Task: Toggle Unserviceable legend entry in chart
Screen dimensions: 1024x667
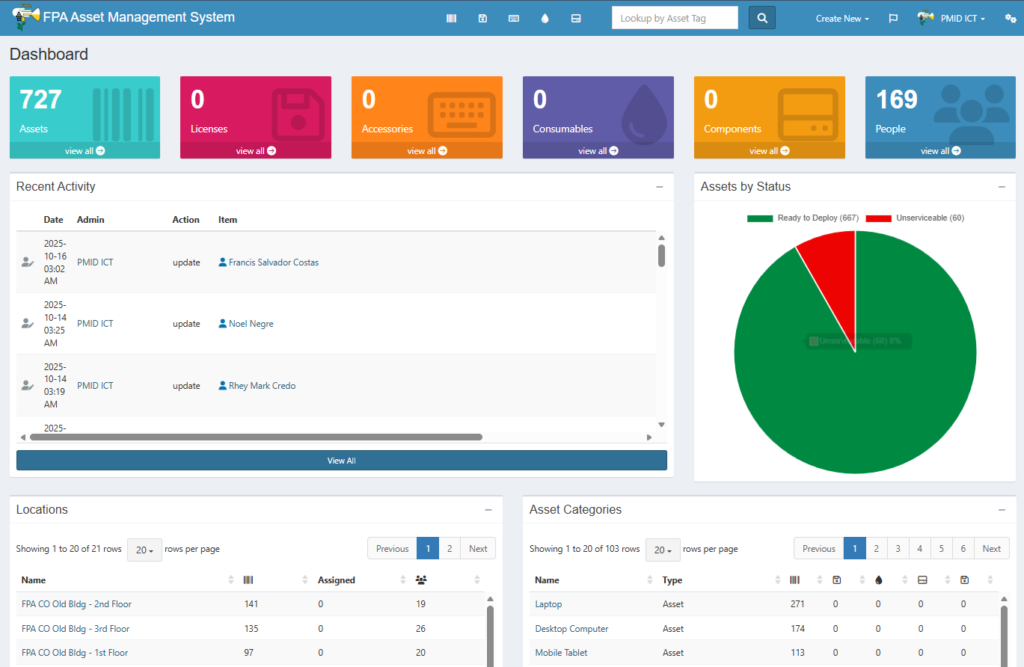Action: [x=915, y=218]
